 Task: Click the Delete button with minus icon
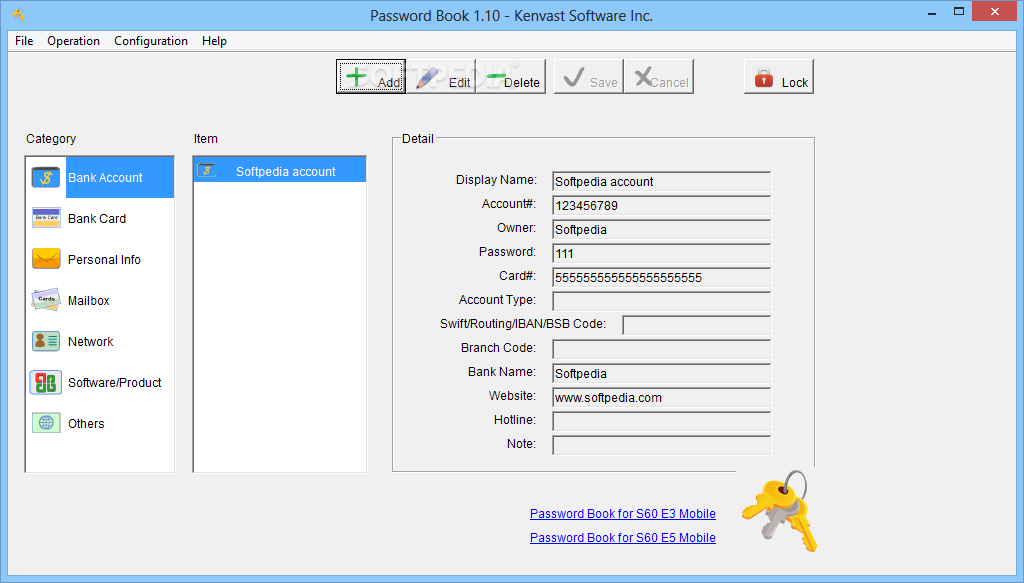[511, 76]
